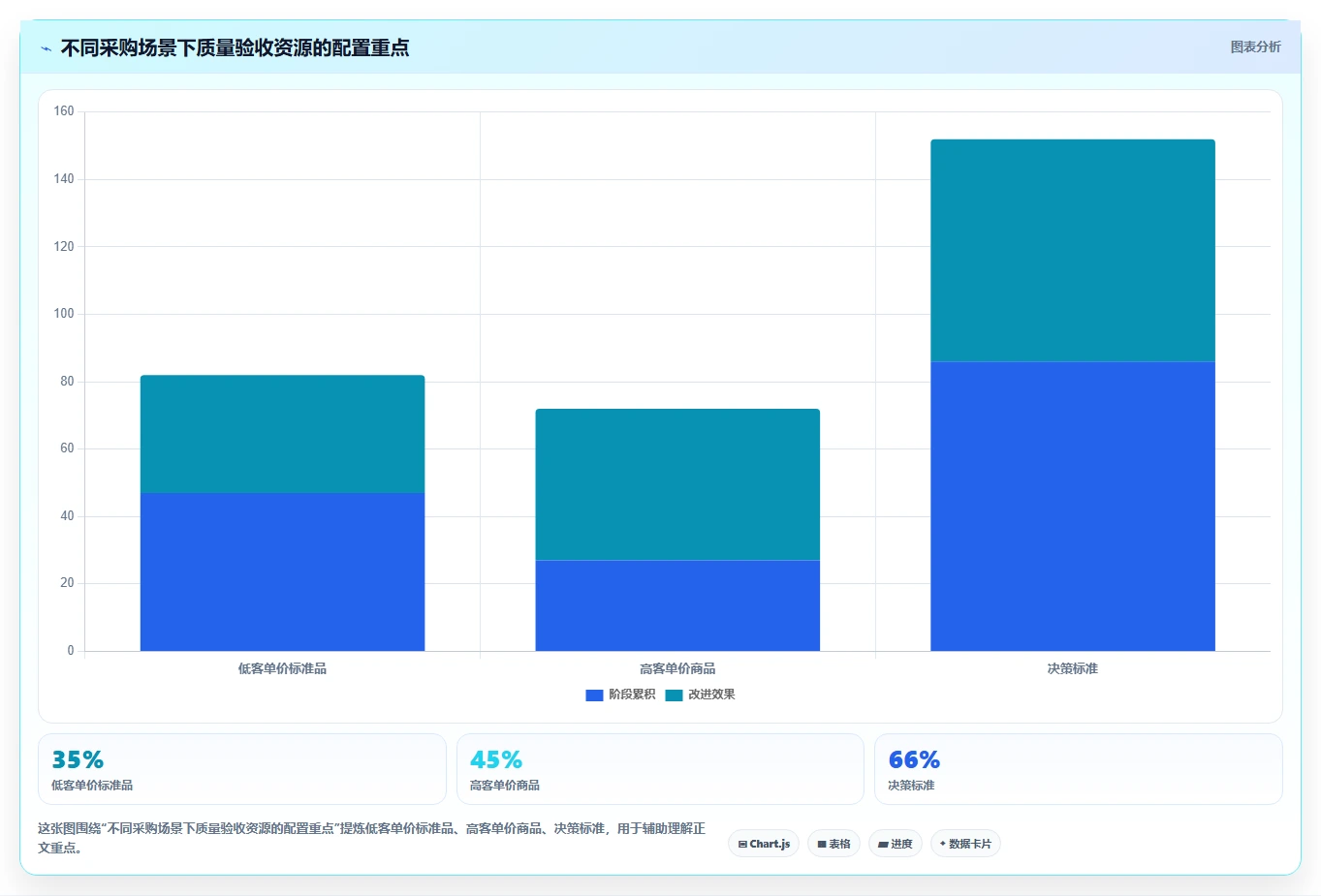Click the 66% figure in the stat card
This screenshot has height=896, width=1321.
(914, 759)
